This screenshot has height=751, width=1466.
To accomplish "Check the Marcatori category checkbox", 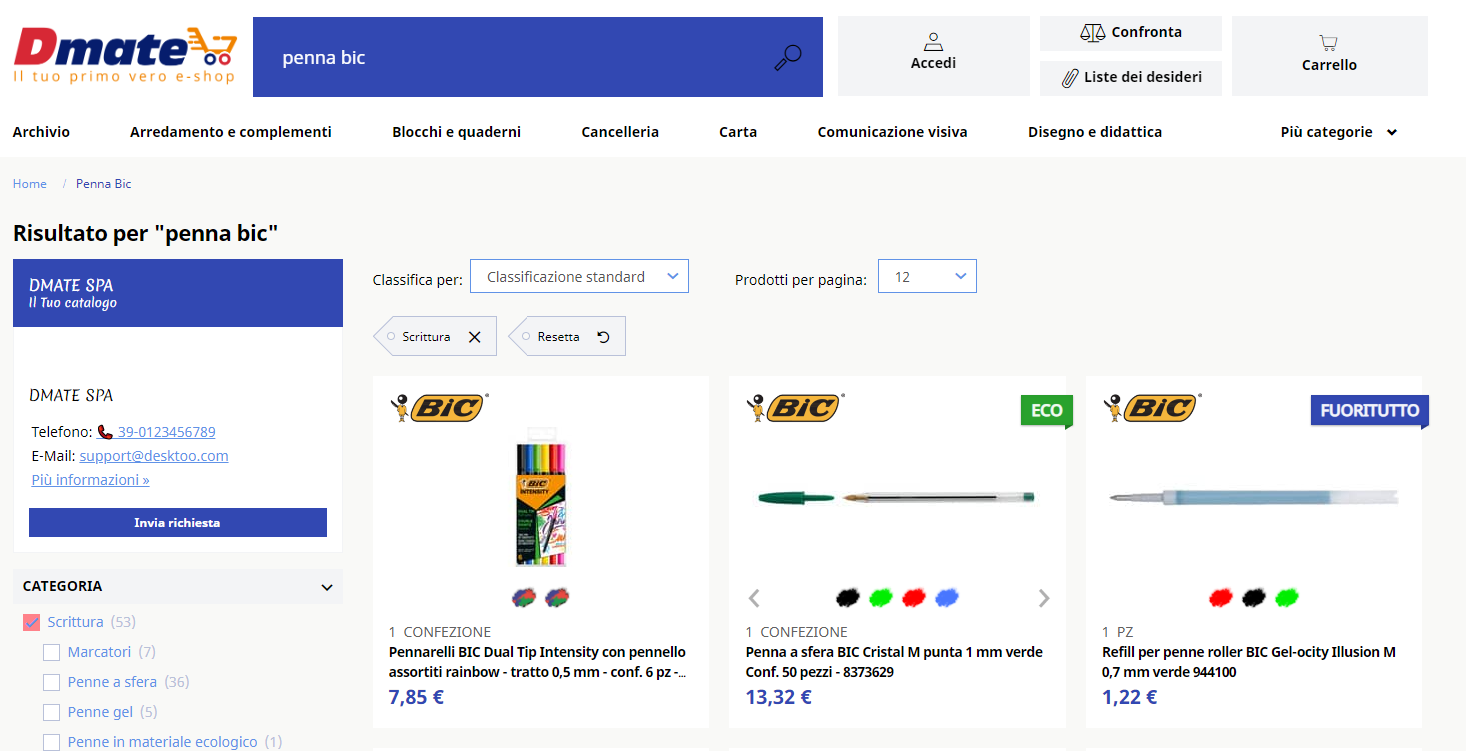I will pos(52,652).
